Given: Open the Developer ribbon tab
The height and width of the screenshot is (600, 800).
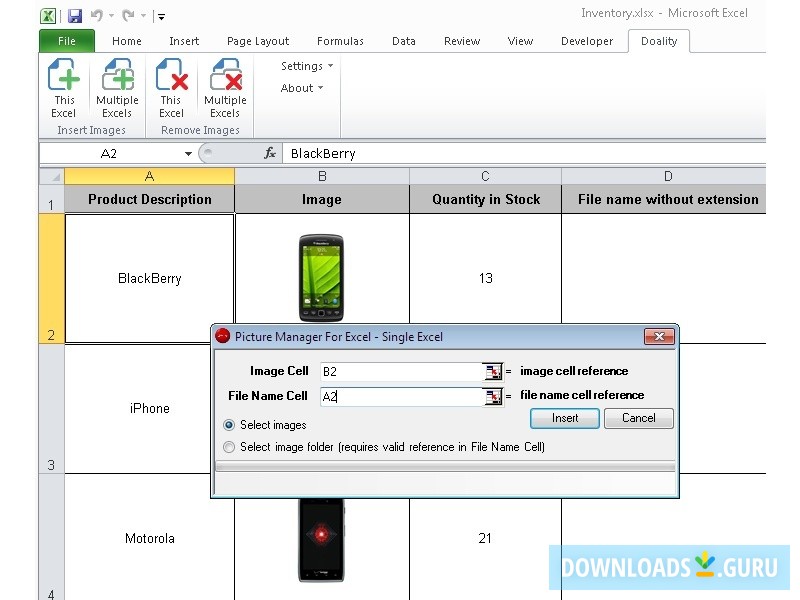Looking at the screenshot, I should (x=587, y=41).
